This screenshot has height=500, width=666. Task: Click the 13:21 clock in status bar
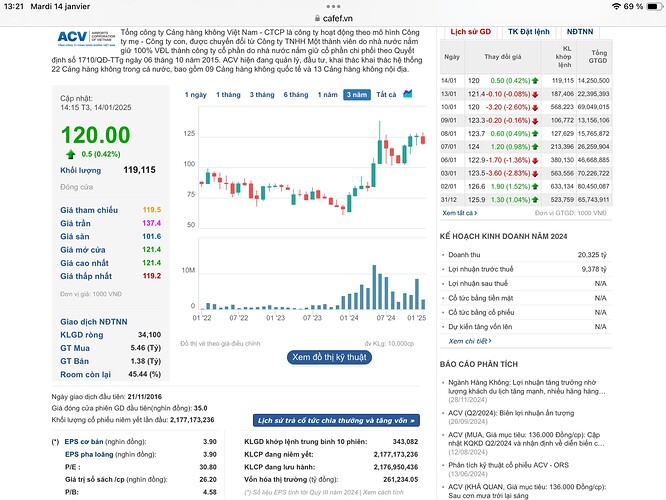click(14, 6)
